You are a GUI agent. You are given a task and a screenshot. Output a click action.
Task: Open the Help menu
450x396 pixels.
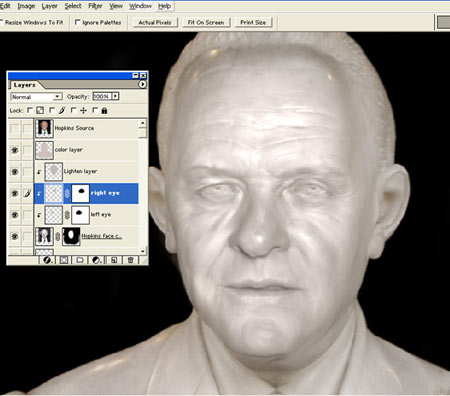coord(164,6)
